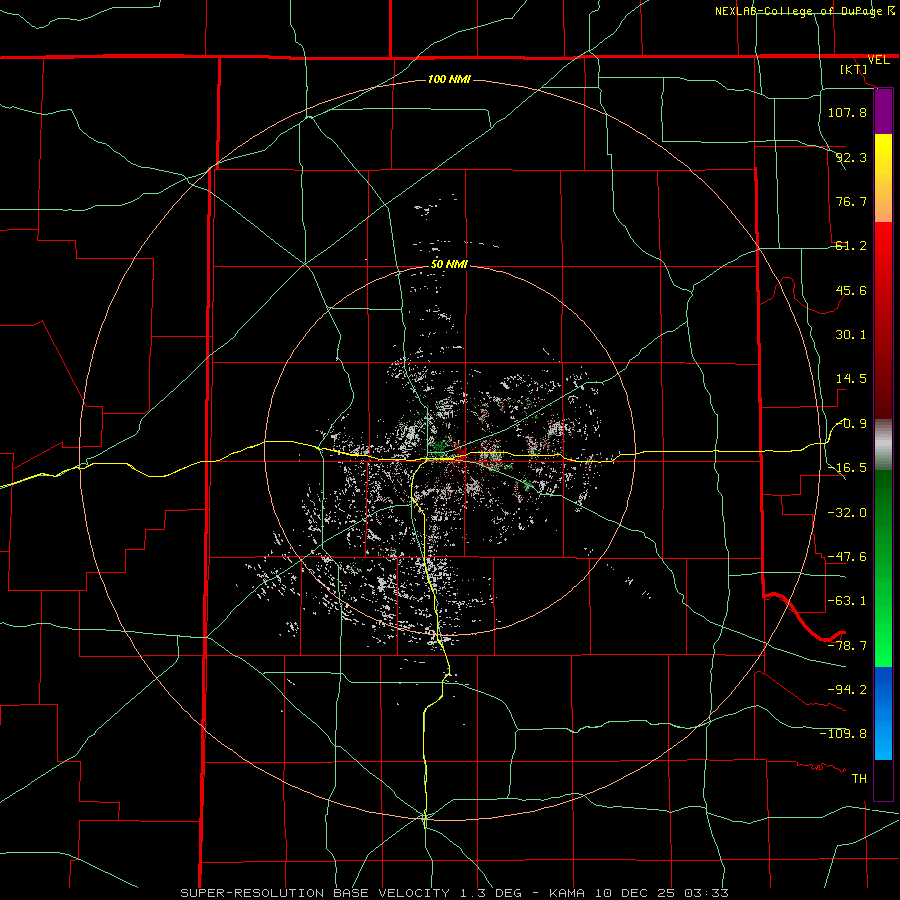Click the red inbound echoes at the radar center

pos(461,456)
